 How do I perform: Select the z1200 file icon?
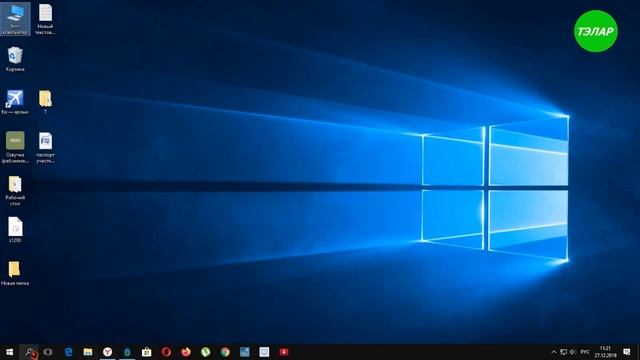pyautogui.click(x=15, y=230)
